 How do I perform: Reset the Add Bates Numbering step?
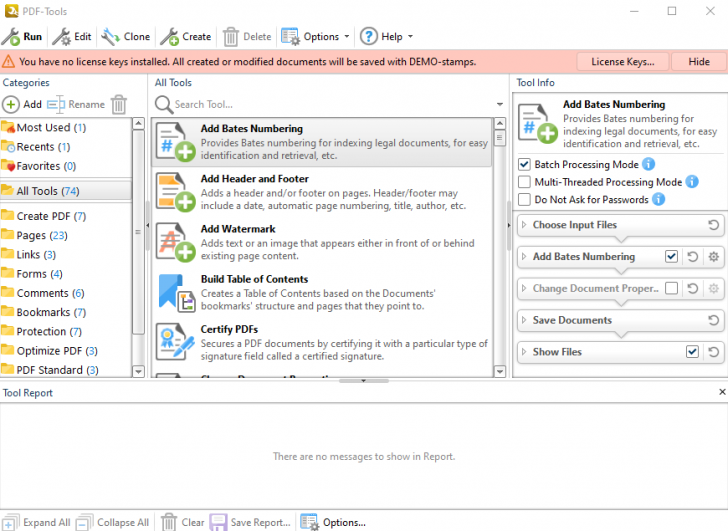(692, 257)
